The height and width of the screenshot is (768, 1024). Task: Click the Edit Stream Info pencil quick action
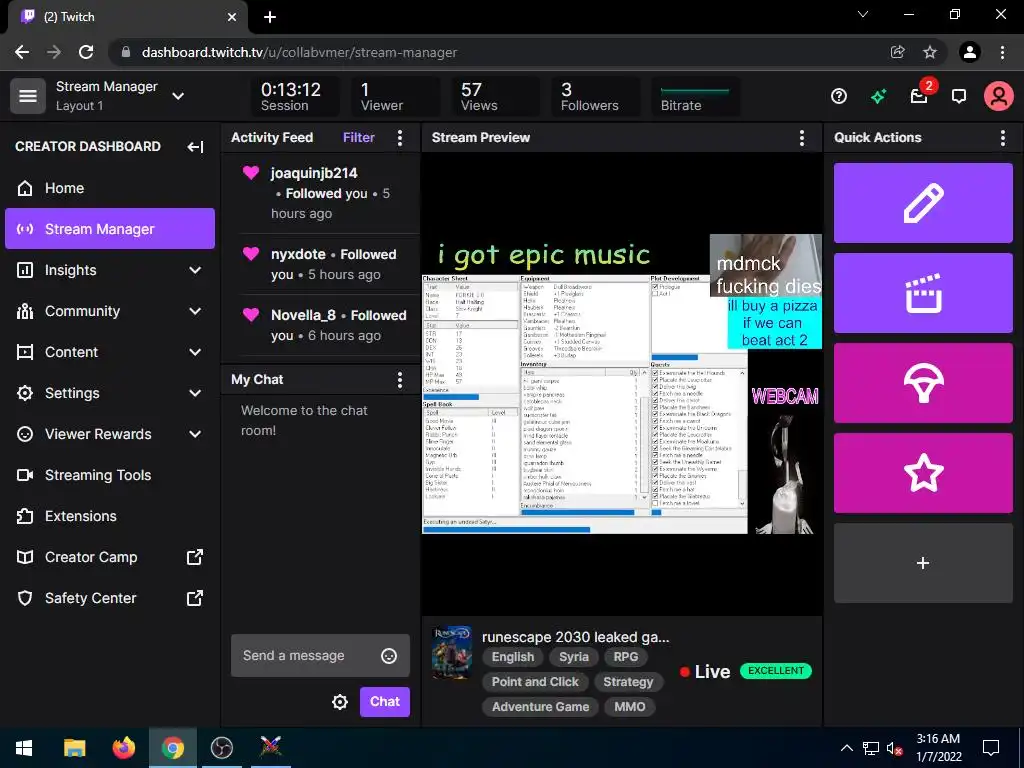[x=923, y=203]
